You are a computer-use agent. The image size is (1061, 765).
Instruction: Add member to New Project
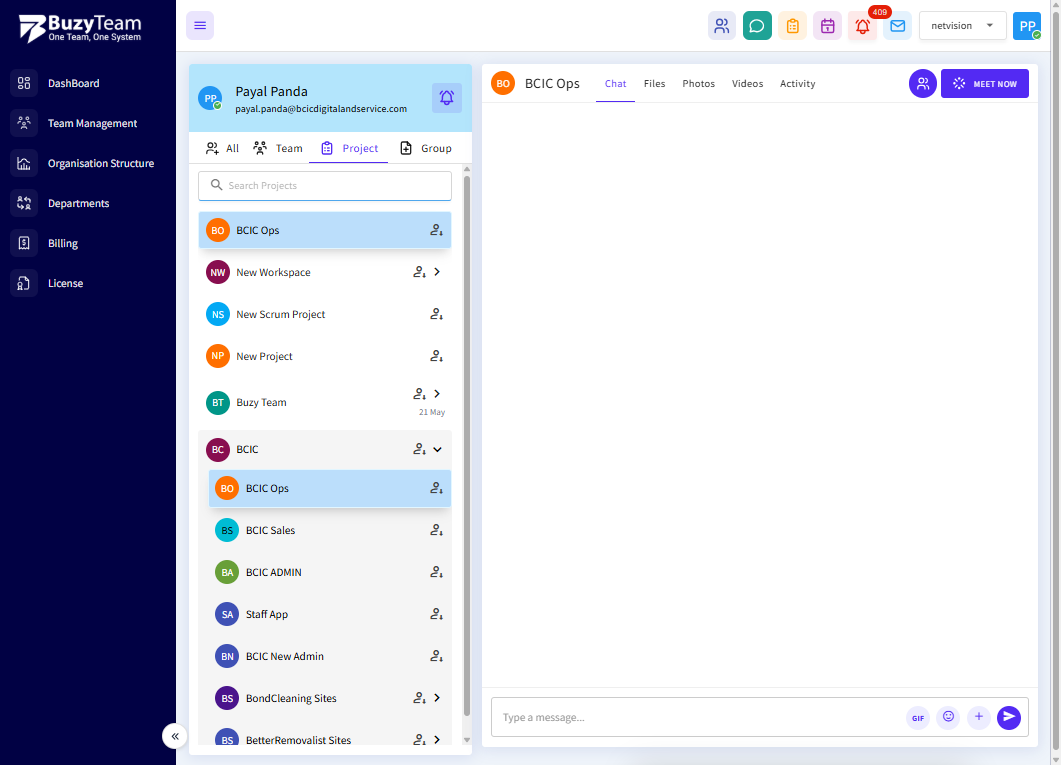point(436,356)
